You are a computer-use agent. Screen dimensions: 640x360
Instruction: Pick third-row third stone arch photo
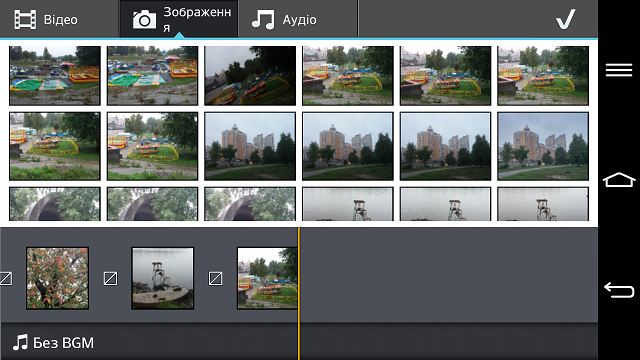coord(250,204)
